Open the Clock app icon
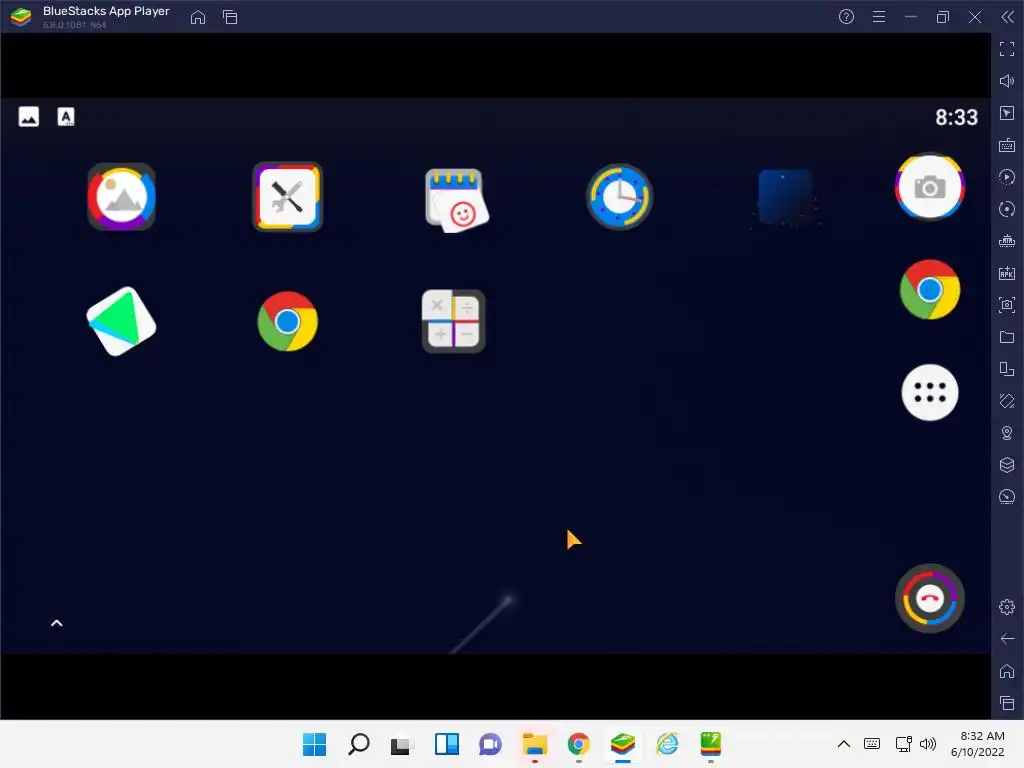The height and width of the screenshot is (768, 1024). [619, 197]
